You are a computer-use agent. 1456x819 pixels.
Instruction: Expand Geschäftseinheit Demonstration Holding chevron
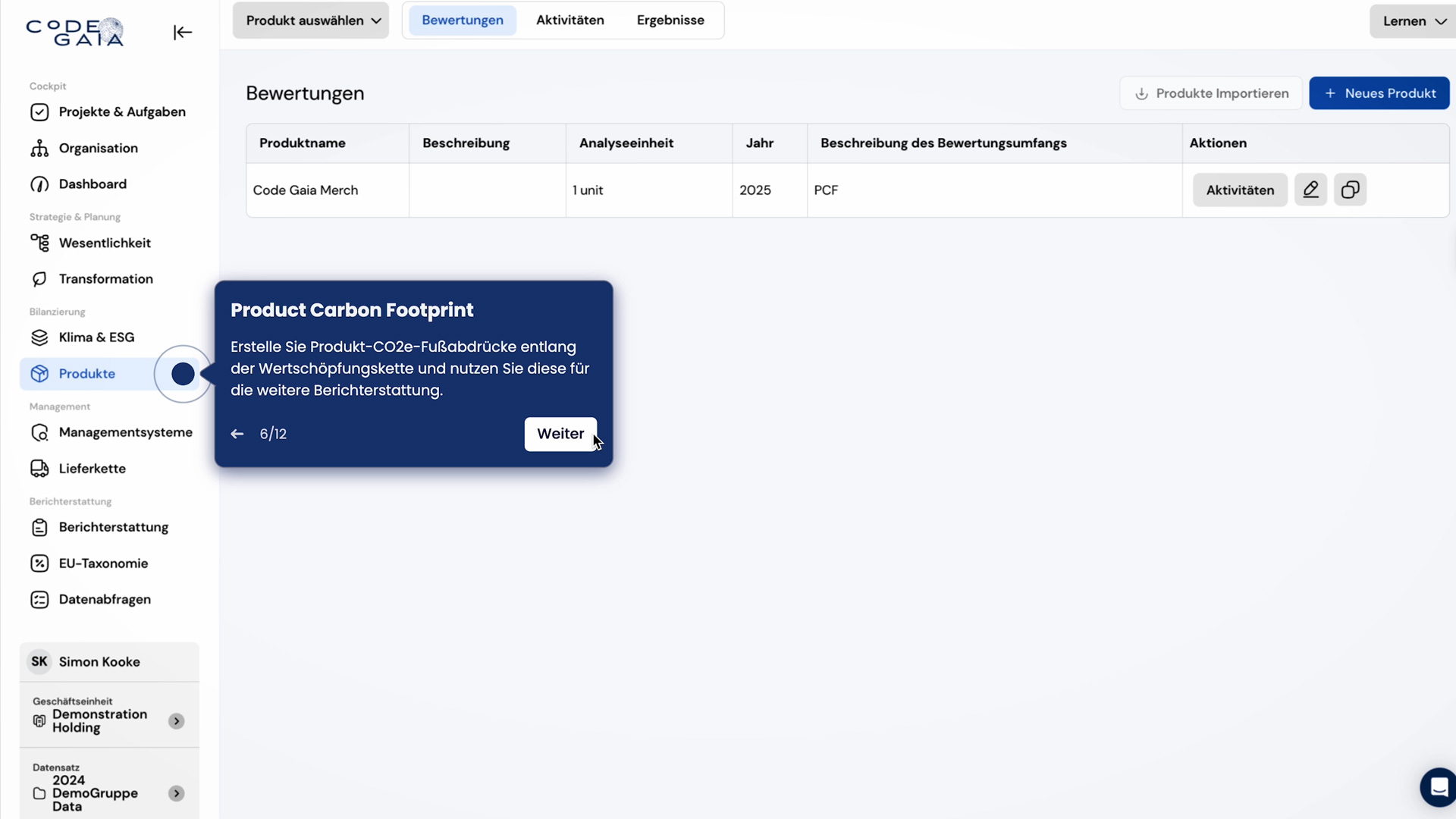(177, 721)
